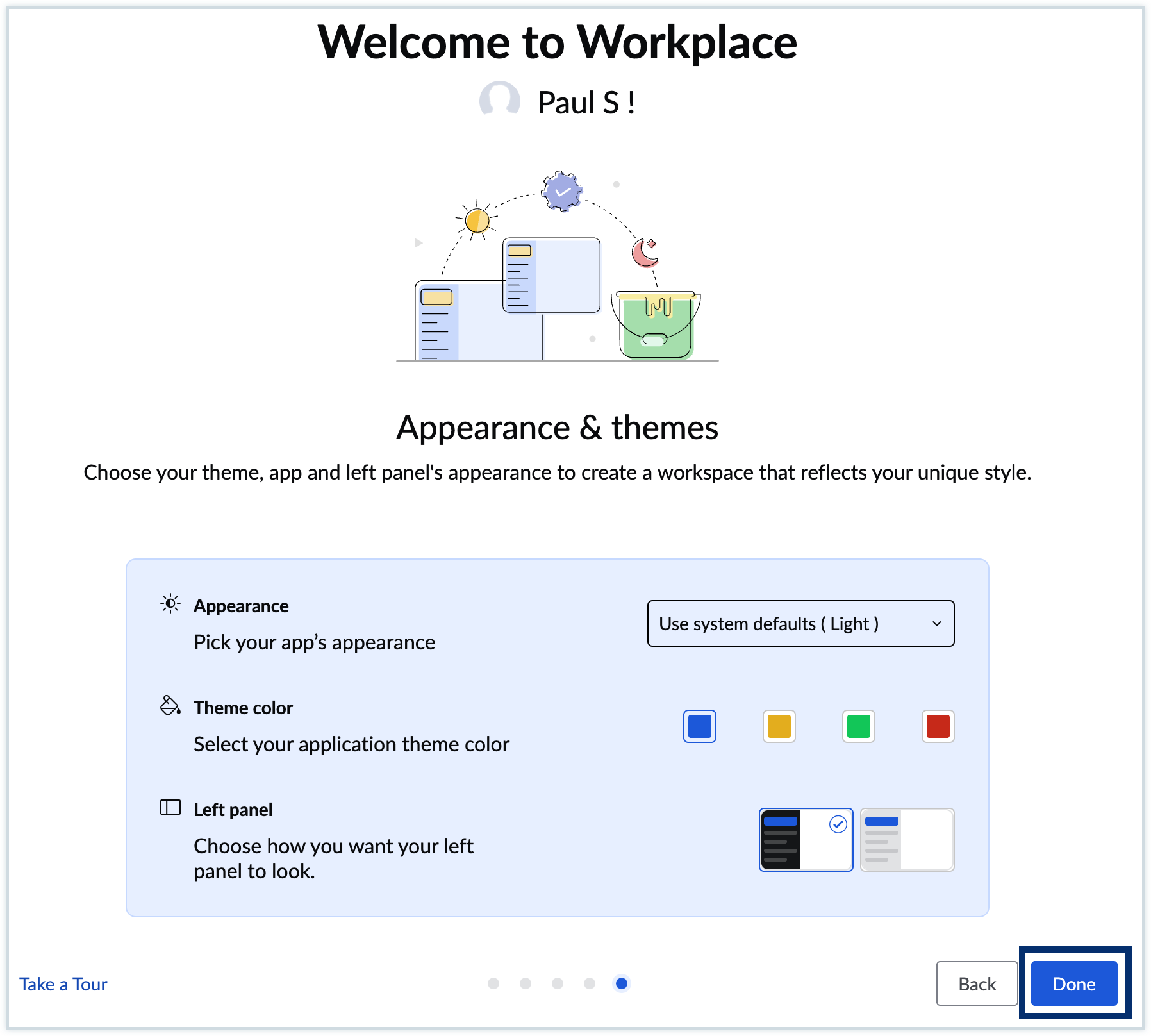Click the gear illustration above the theme graphic
This screenshot has height=1036, width=1151.
pyautogui.click(x=562, y=192)
